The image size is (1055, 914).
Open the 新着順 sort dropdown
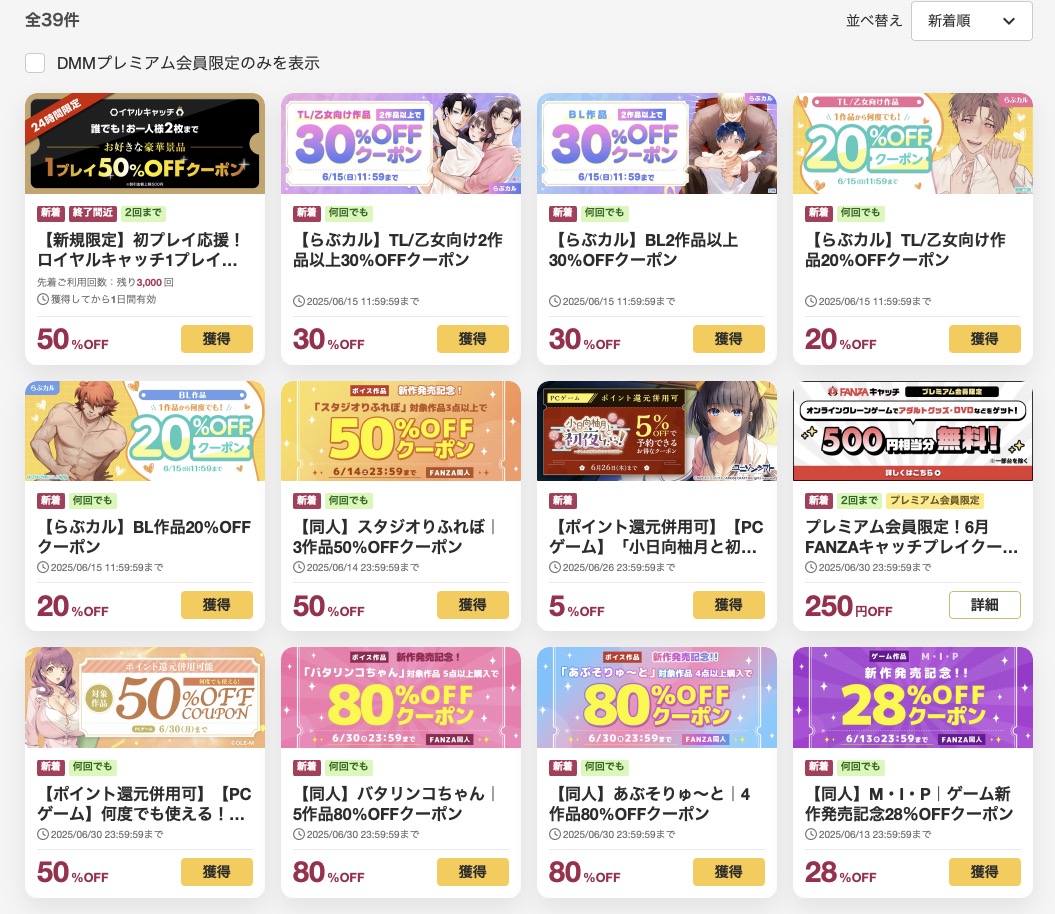(x=971, y=21)
